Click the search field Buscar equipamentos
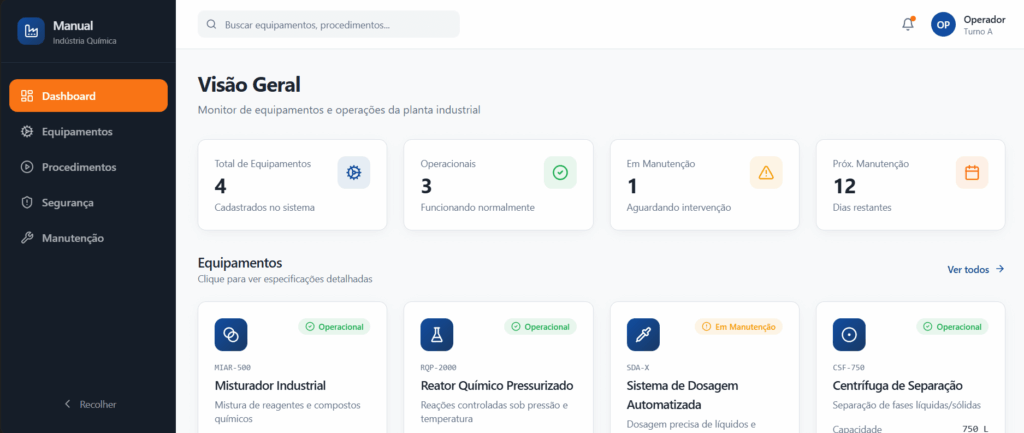Screen dimensions: 1024x433 (x=328, y=24)
